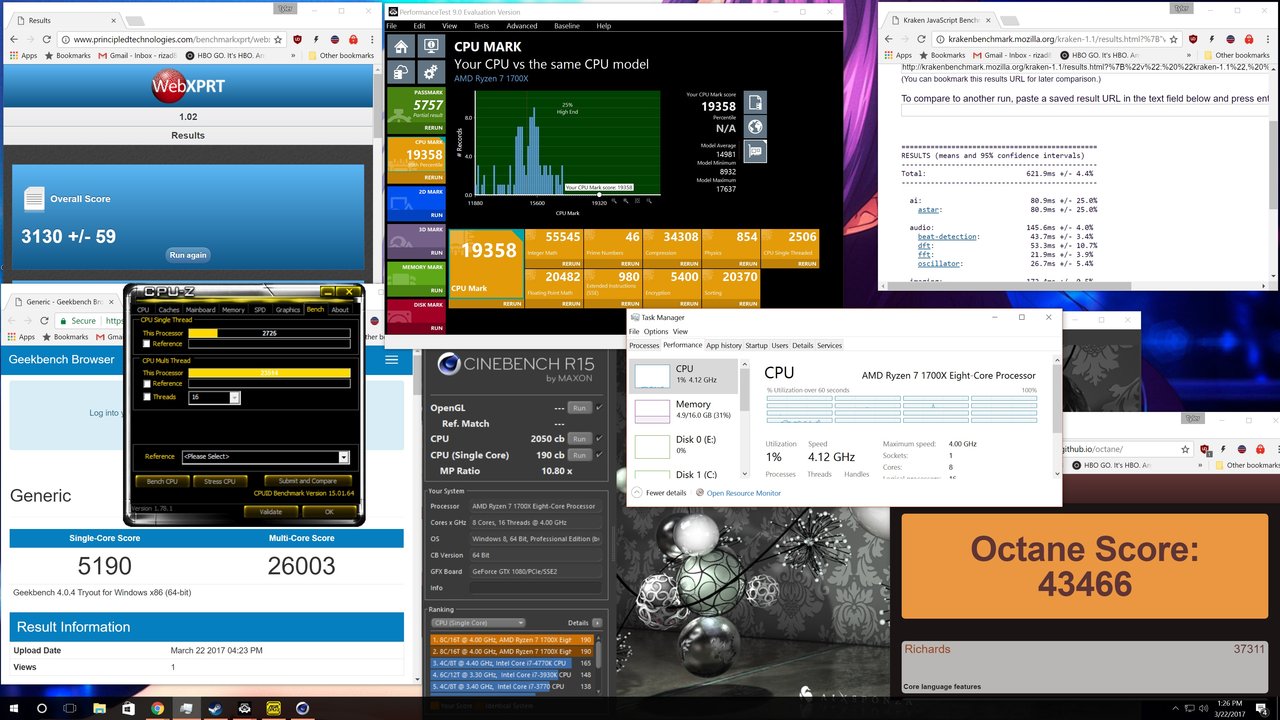1280x720 pixels.
Task: Tick the Reference checkbox under CPU Multi Thread
Action: [x=146, y=383]
